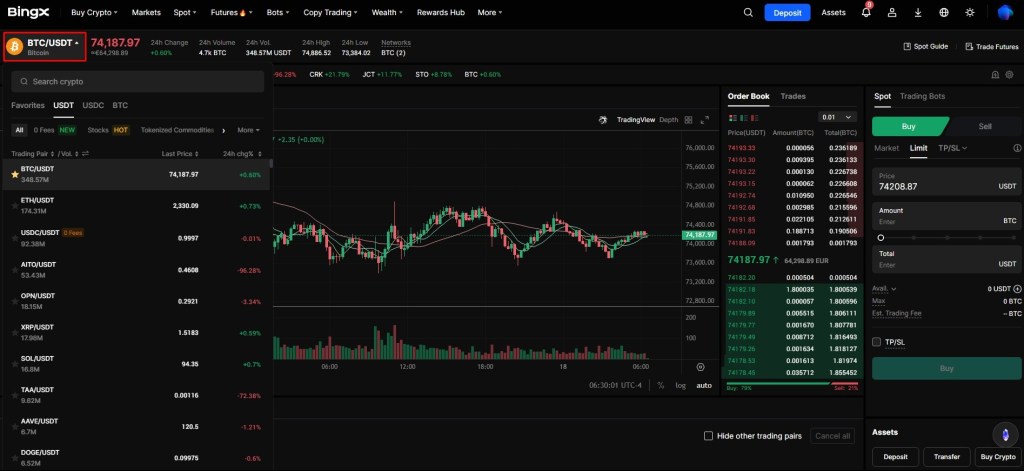Open Rewards Hub in top menu
The image size is (1024, 471).
441,12
